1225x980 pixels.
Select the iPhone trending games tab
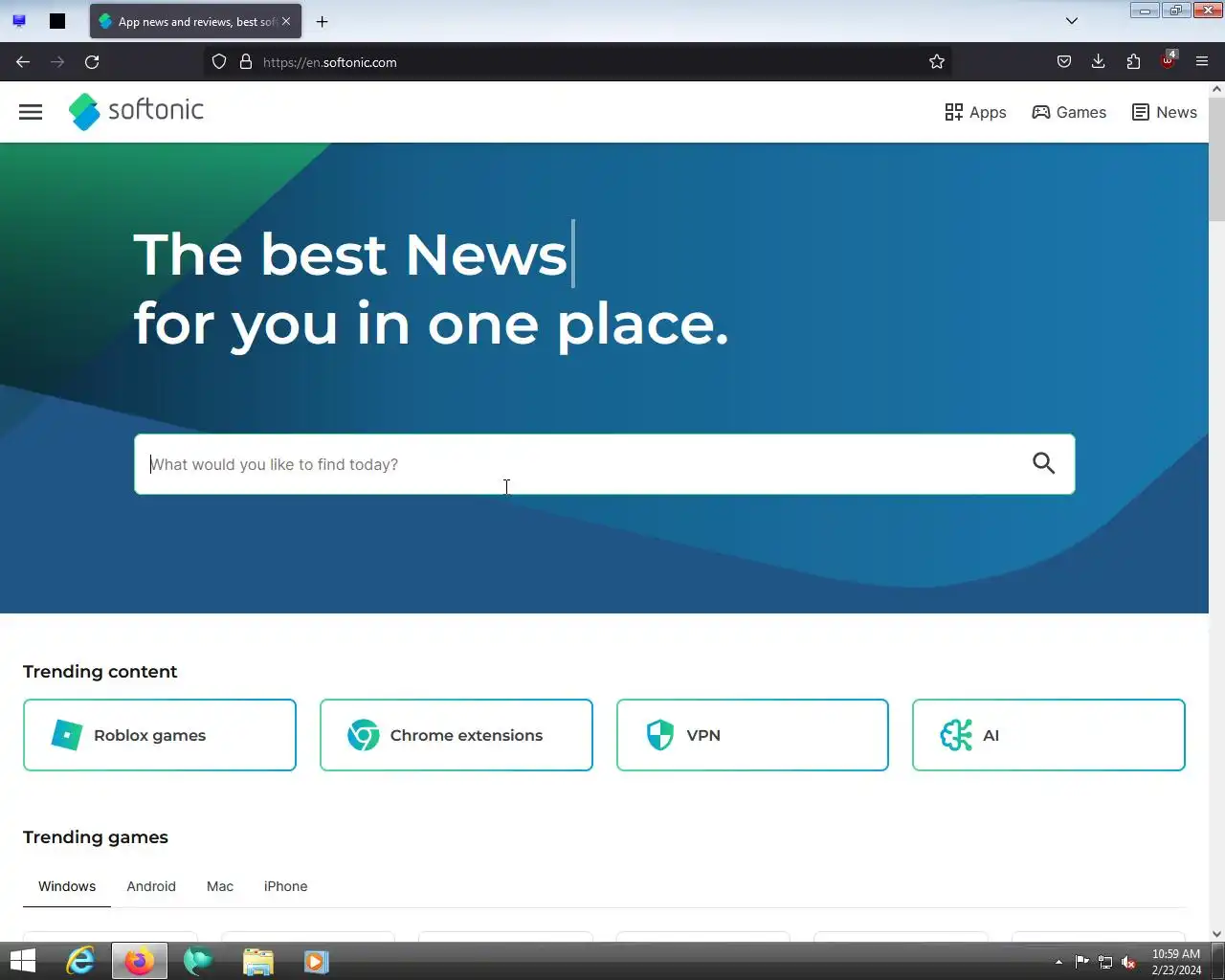(x=286, y=886)
